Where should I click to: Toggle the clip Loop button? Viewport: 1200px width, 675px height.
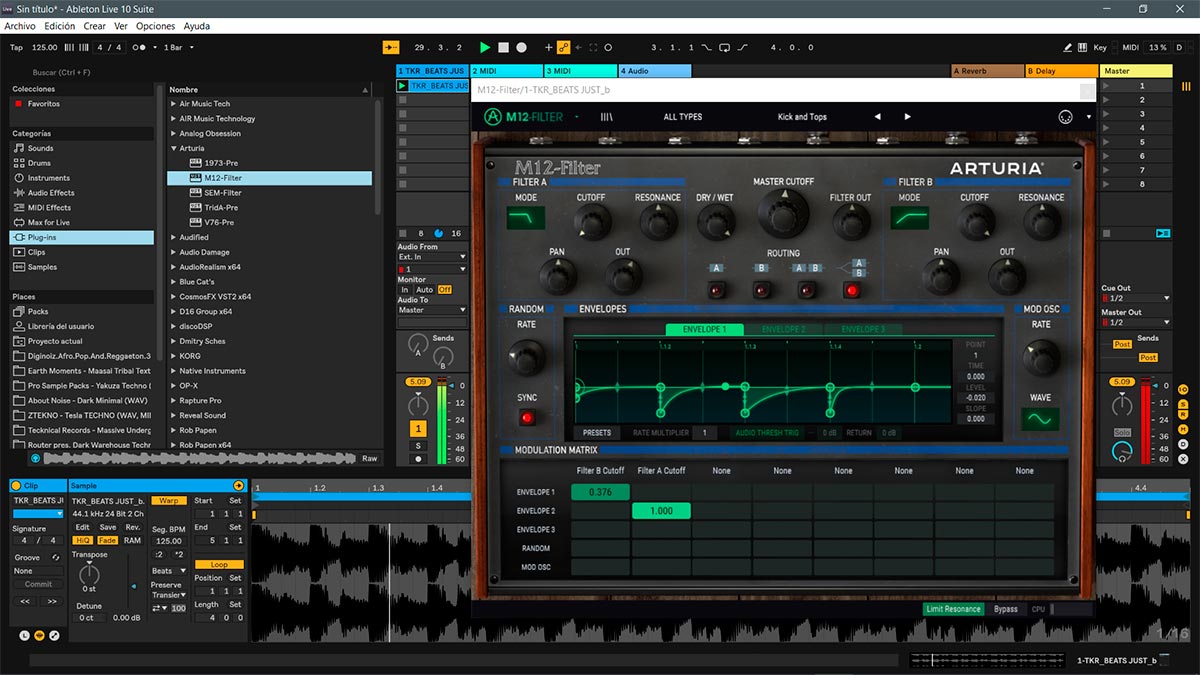[x=218, y=565]
